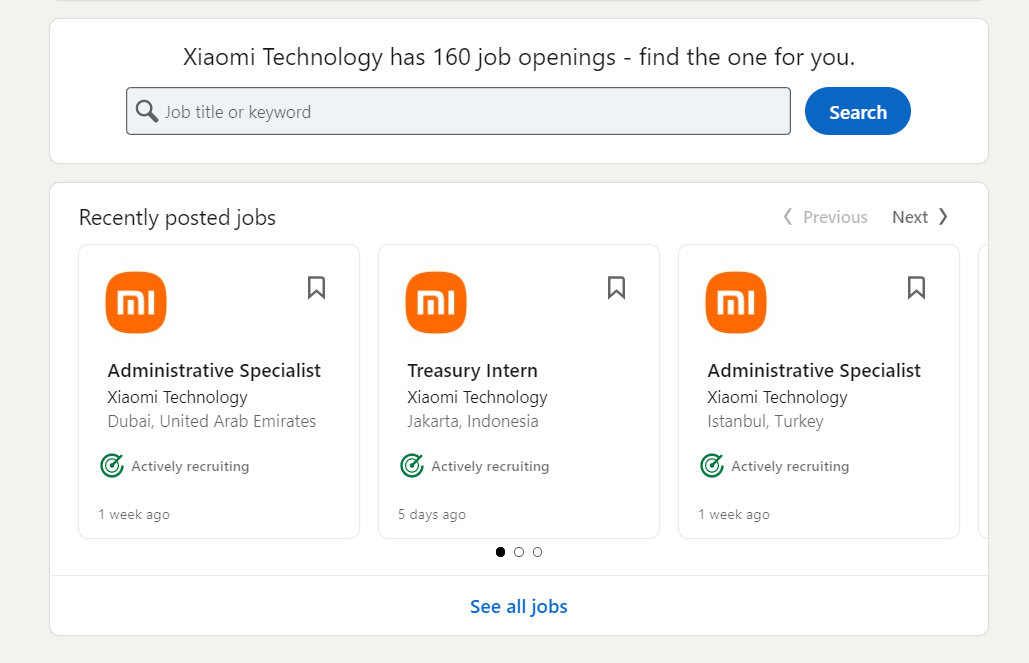Click the right chevron arrow beside Next
1029x663 pixels.
click(943, 217)
